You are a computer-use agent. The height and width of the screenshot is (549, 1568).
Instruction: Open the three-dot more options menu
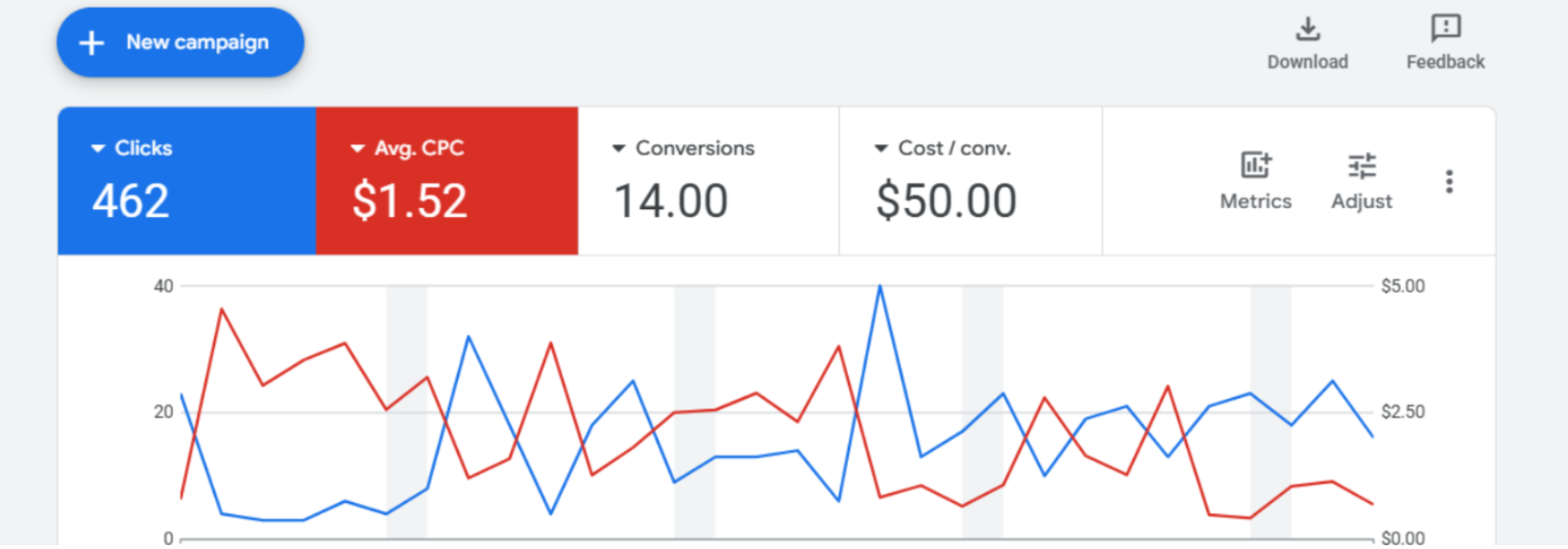(x=1449, y=181)
